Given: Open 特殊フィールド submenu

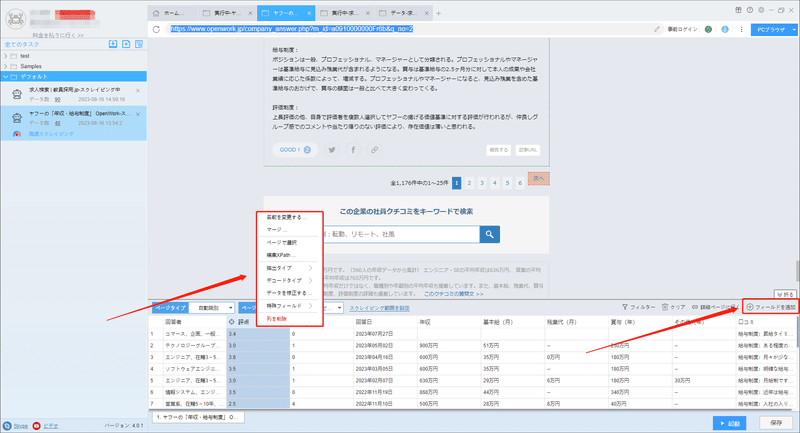Looking at the screenshot, I should pos(289,306).
